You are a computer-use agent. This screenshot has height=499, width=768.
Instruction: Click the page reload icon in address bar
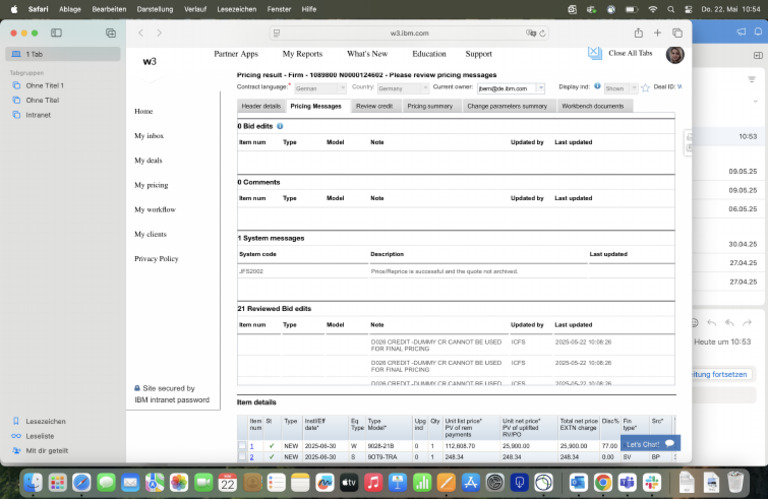tap(543, 33)
